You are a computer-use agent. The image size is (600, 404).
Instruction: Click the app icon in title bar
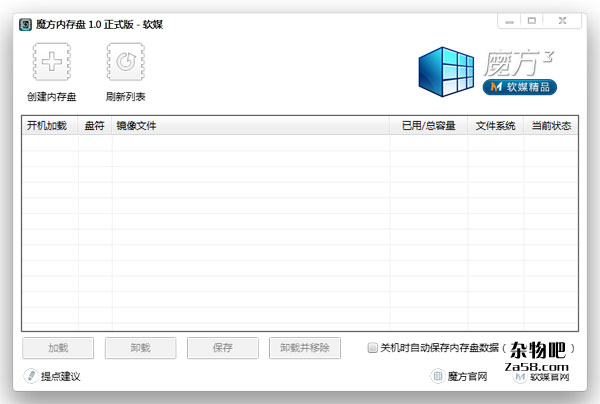25,25
